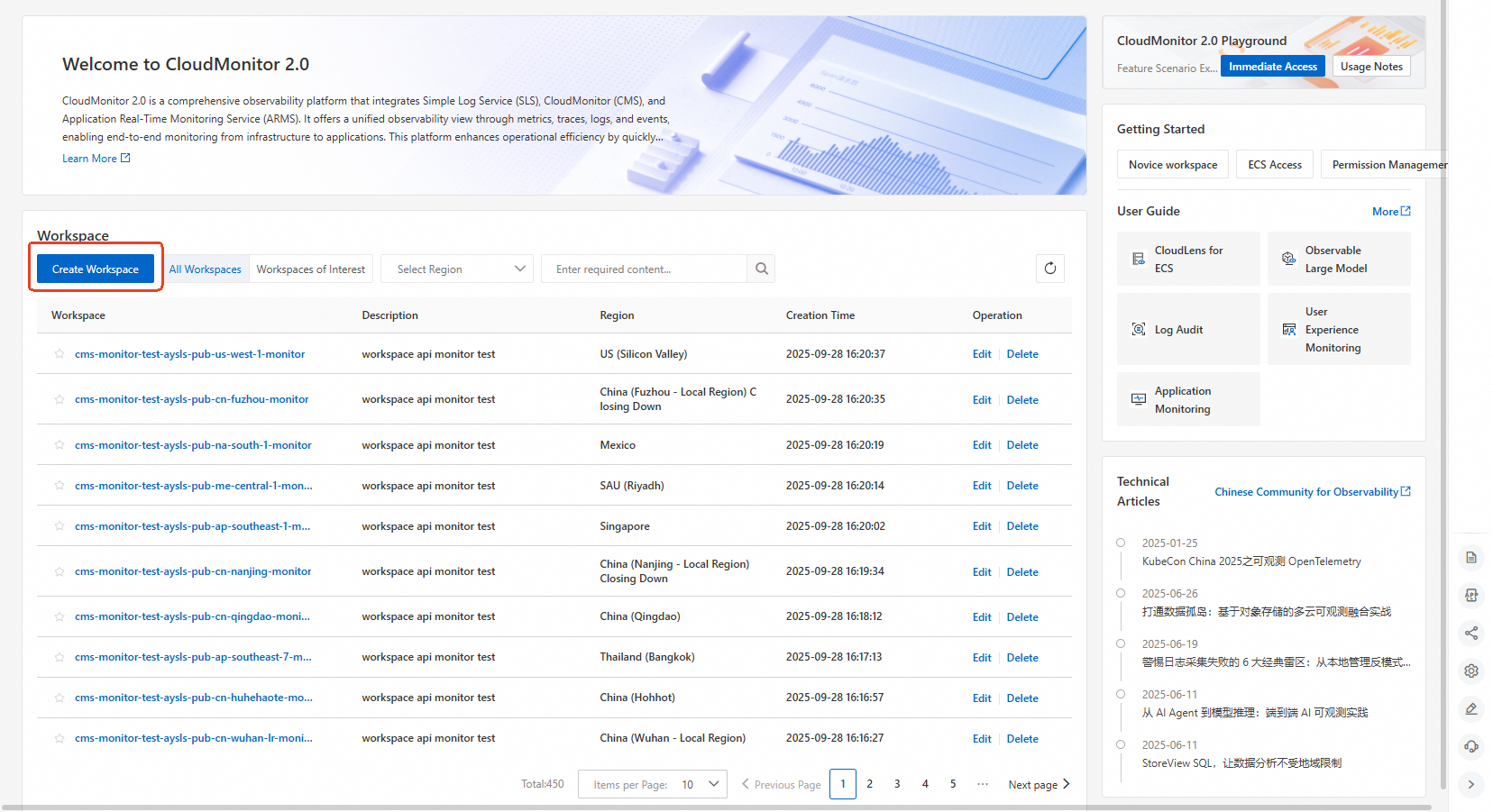Click the vertical page scrollbar
This screenshot has width=1493, height=812.
(1443, 395)
